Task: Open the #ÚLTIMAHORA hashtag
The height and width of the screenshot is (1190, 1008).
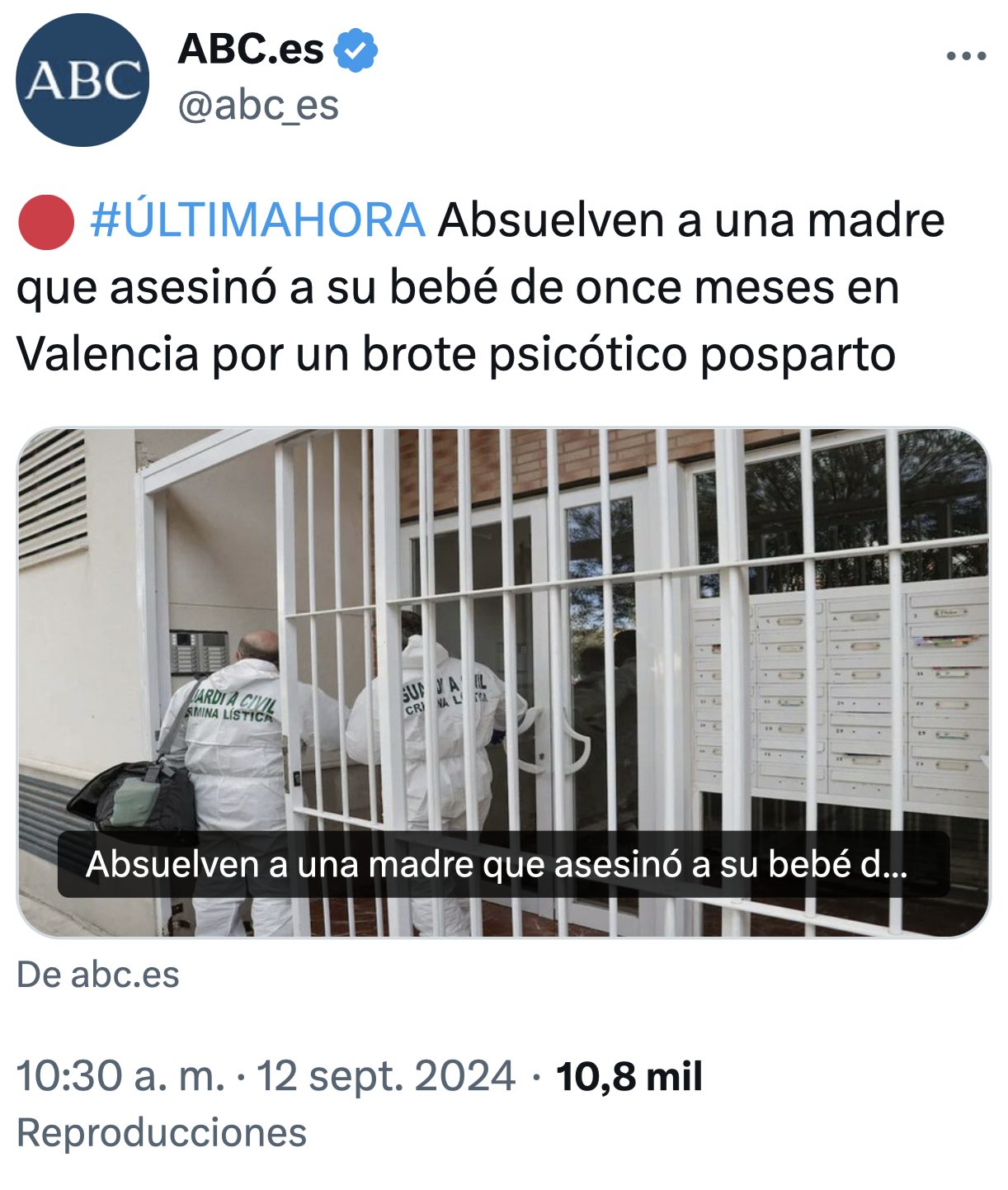Action: click(x=257, y=220)
